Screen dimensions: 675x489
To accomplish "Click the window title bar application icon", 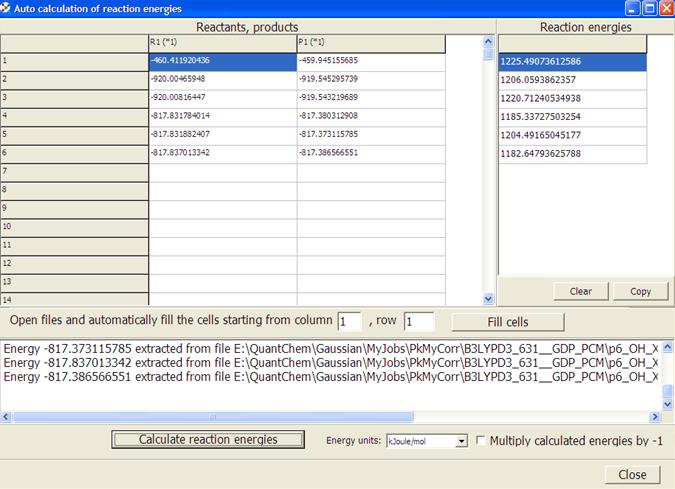I will click(x=8, y=8).
